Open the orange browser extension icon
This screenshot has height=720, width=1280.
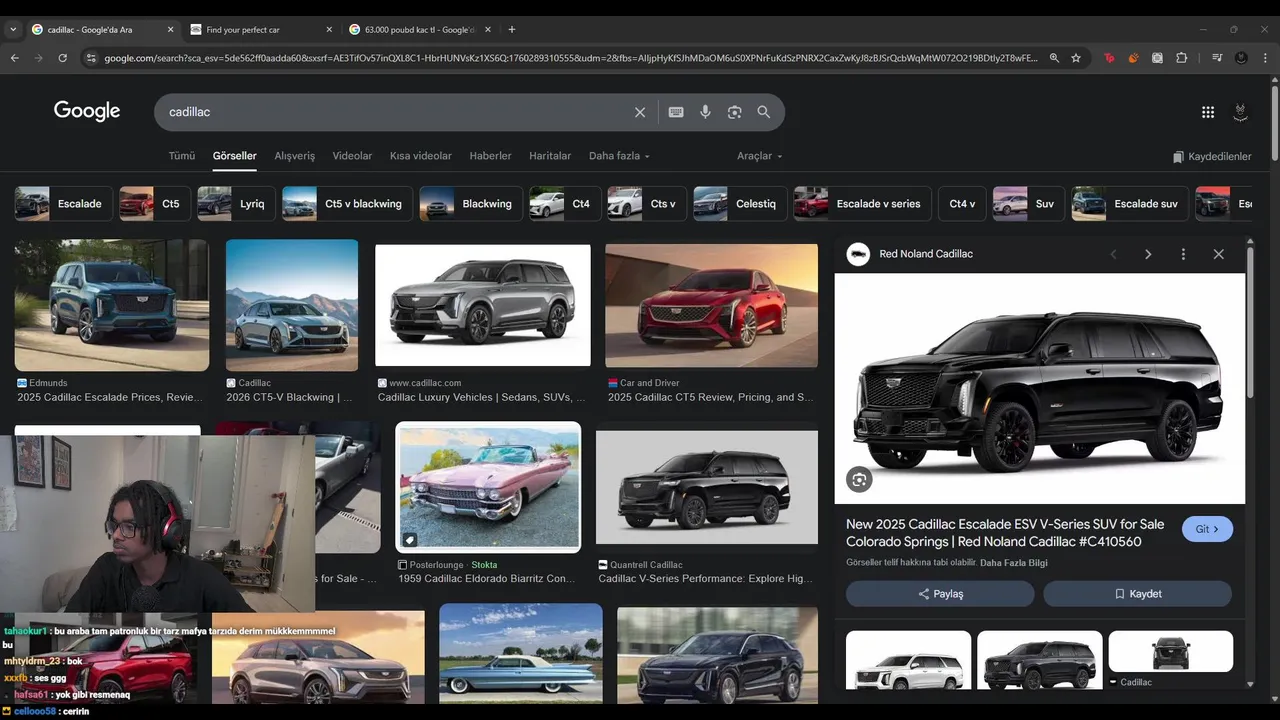click(x=1133, y=58)
